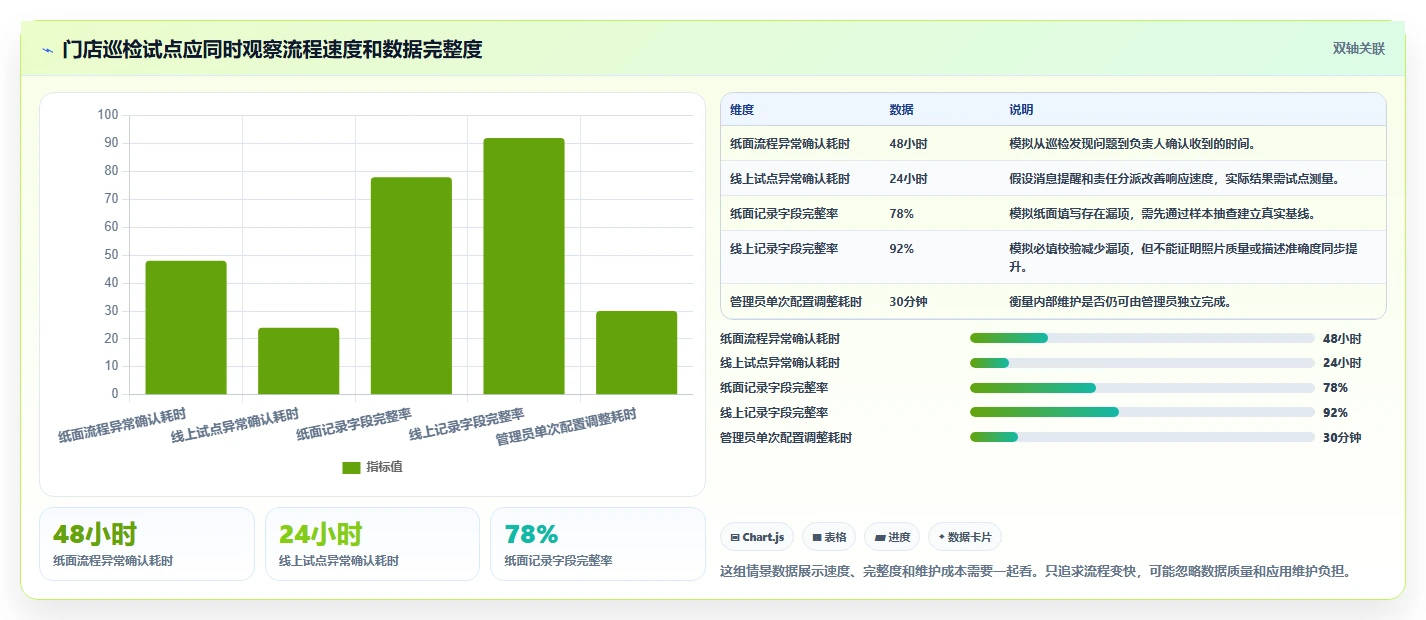1426x620 pixels.
Task: Open the 78% data card
Action: 598,544
